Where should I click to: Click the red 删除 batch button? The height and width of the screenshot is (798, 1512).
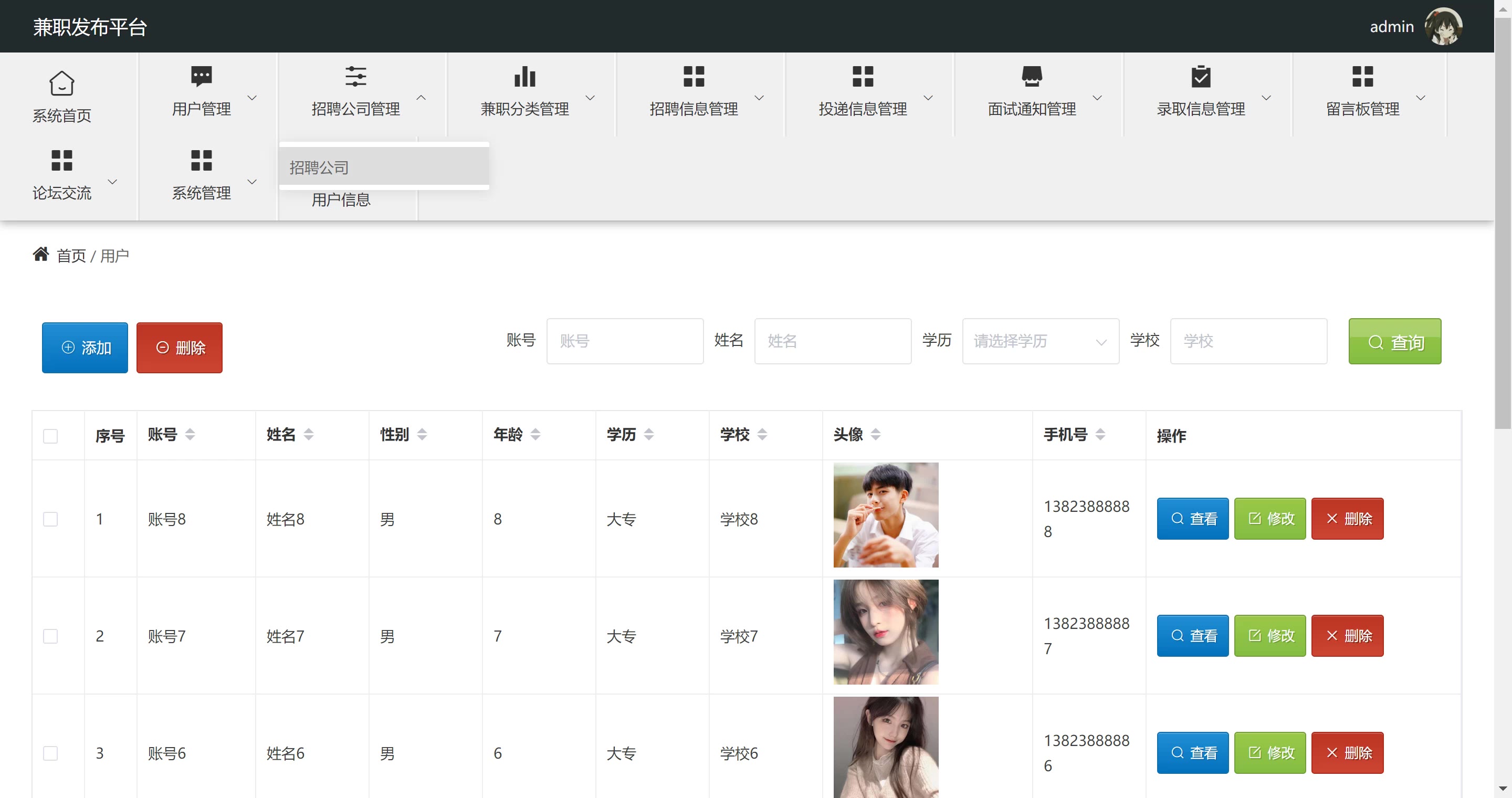pos(179,348)
